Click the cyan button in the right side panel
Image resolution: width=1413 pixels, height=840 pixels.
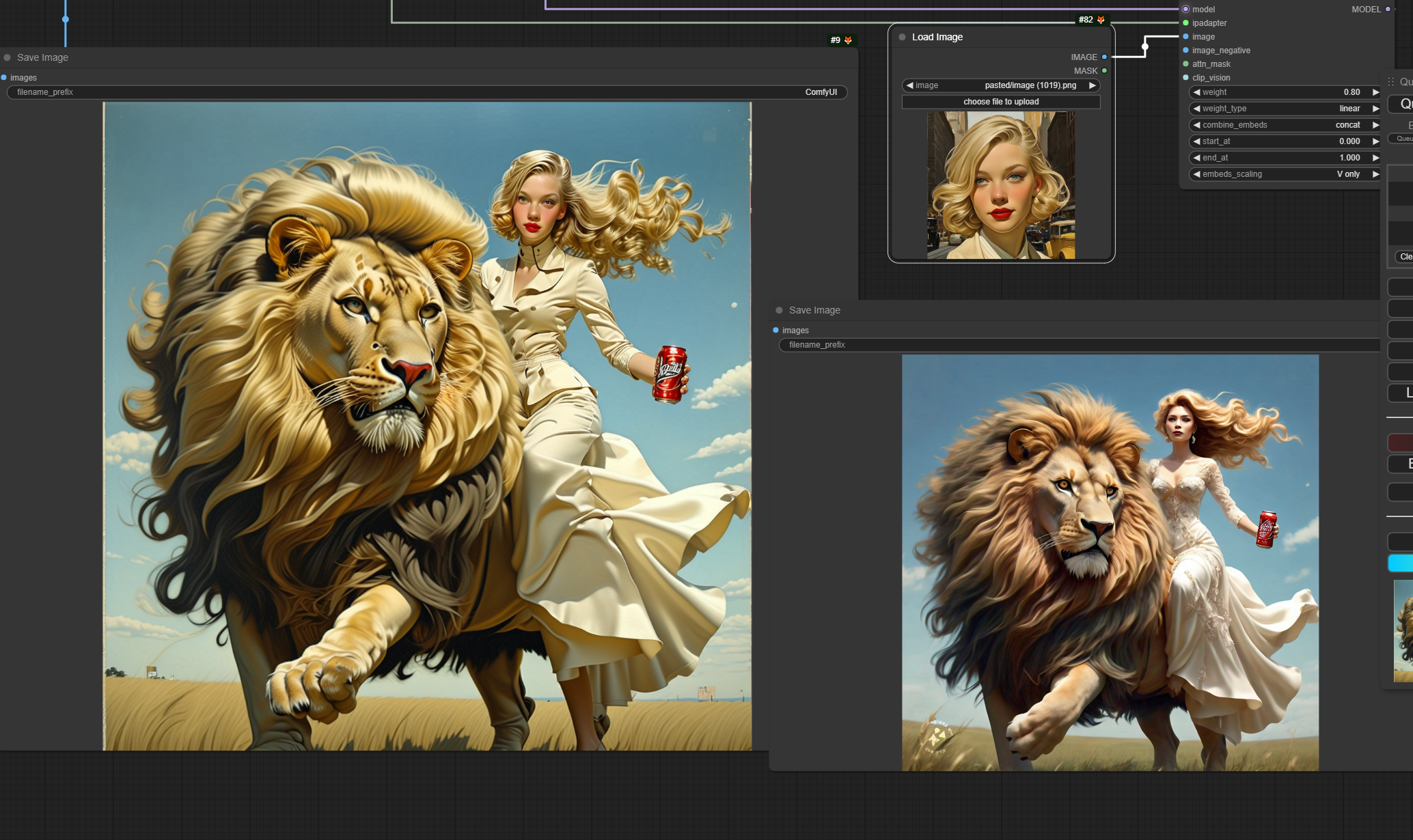pos(1401,563)
